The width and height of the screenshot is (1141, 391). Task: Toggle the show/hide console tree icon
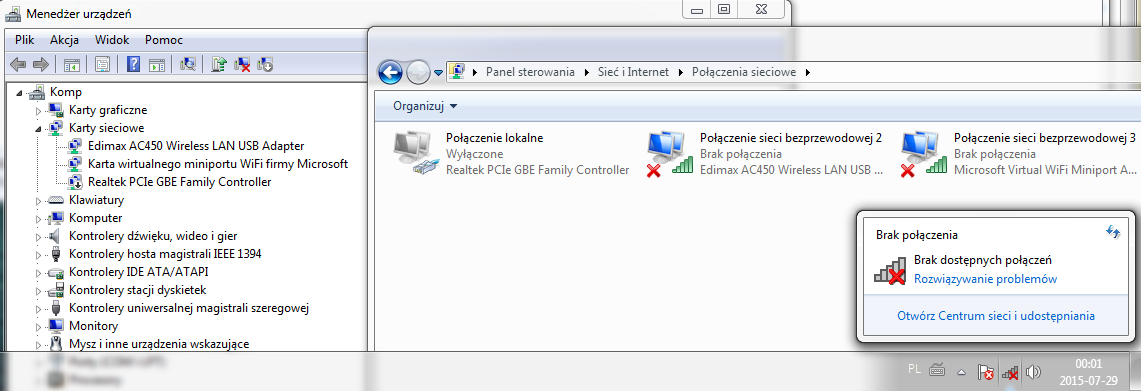71,64
